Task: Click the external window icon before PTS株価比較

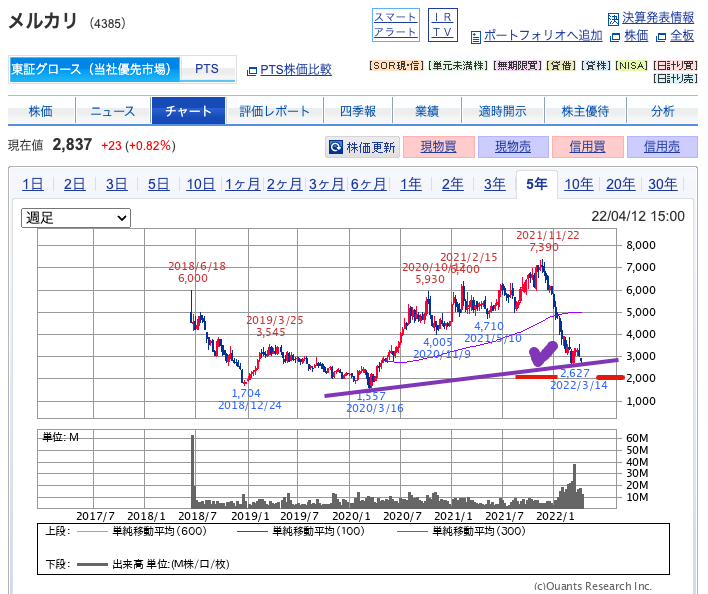Action: (252, 71)
